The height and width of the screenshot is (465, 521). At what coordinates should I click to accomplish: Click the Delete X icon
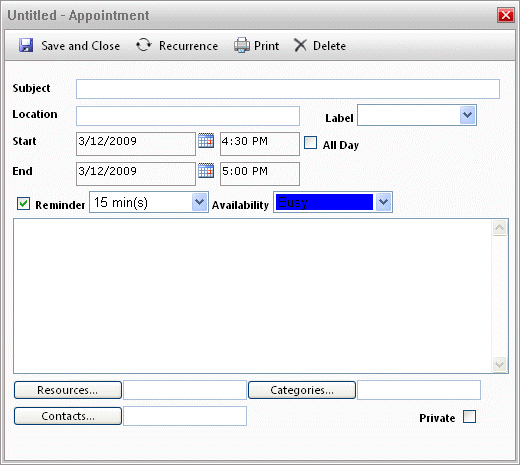(300, 45)
